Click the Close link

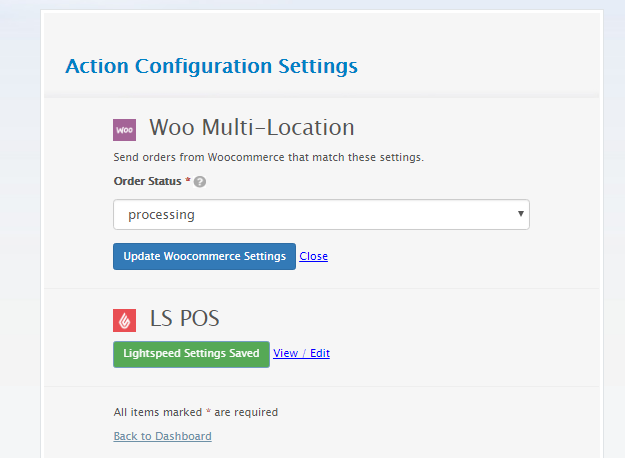(x=314, y=256)
